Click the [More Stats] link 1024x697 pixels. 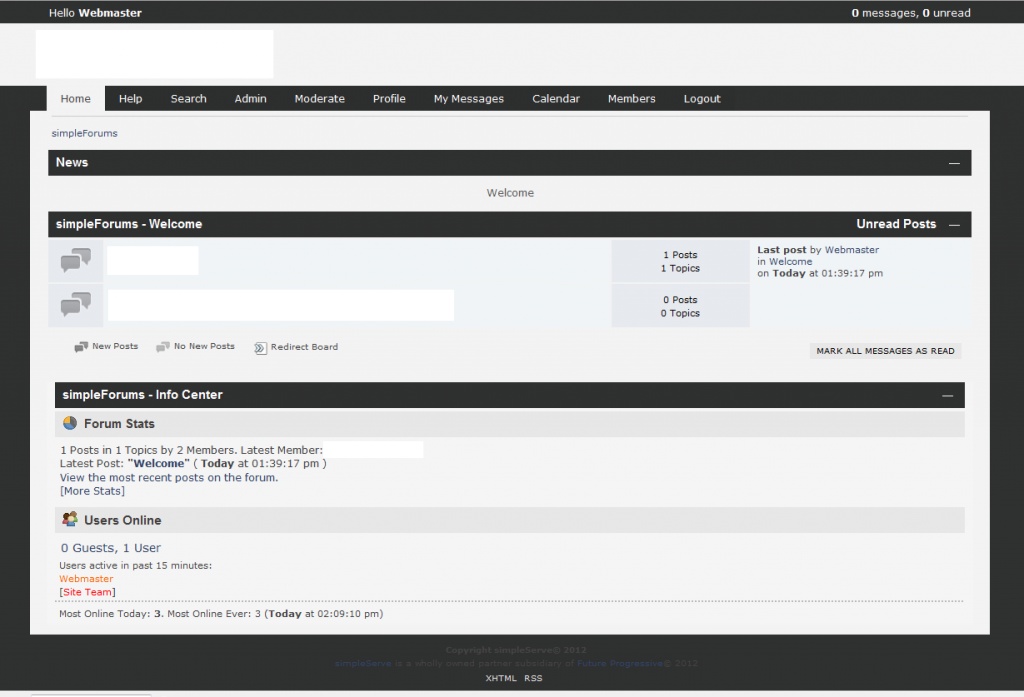[92, 491]
